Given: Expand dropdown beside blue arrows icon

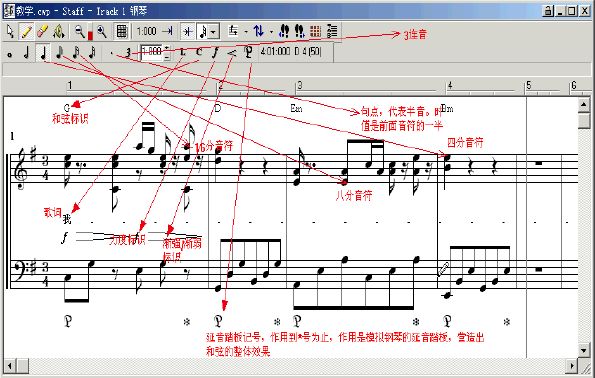Looking at the screenshot, I should coord(271,32).
